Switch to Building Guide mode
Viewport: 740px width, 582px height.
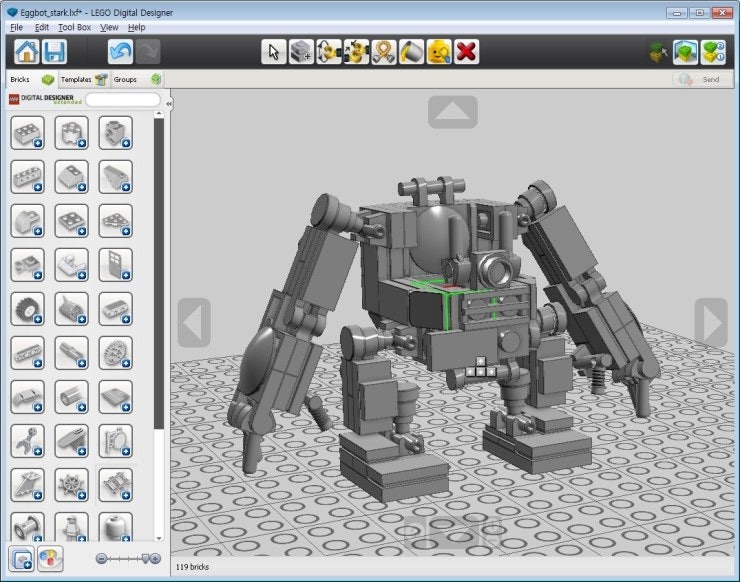pos(714,51)
